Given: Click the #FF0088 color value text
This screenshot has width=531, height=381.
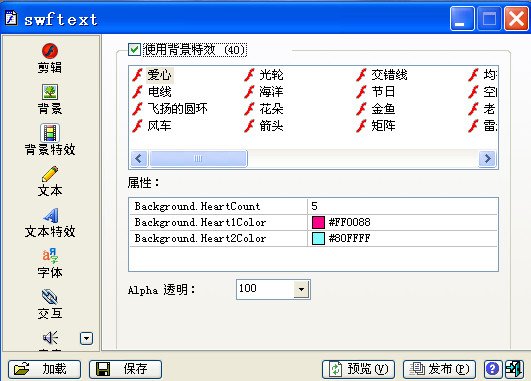Looking at the screenshot, I should [349, 222].
